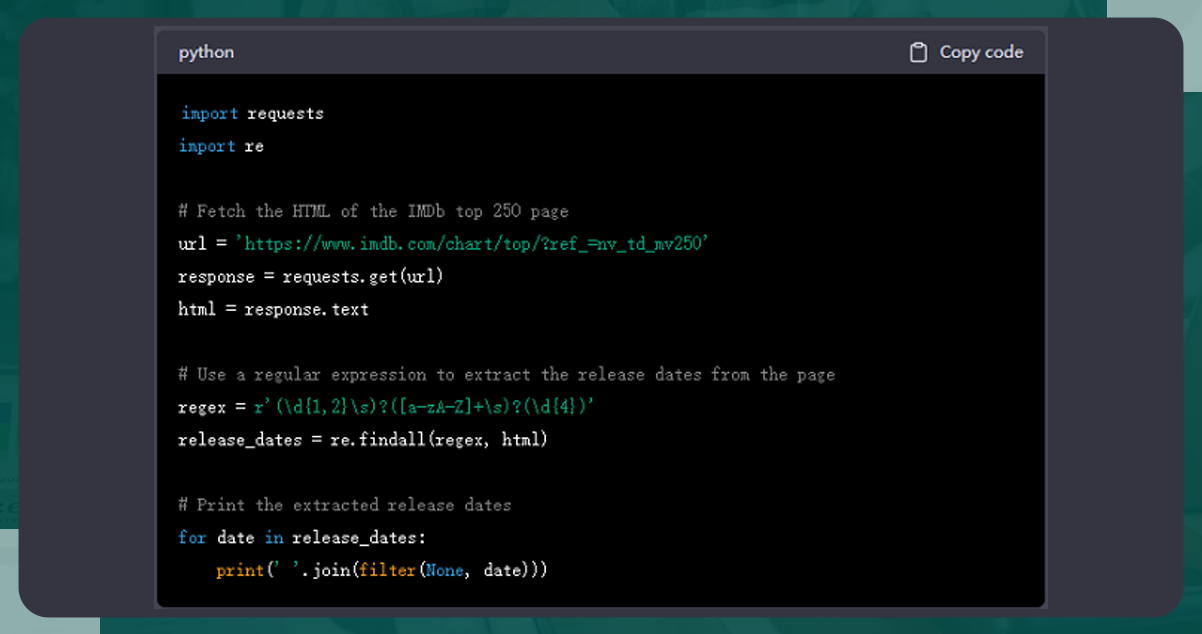1202x634 pixels.
Task: Click the line 'response = requests.get(url)'
Action: [310, 277]
